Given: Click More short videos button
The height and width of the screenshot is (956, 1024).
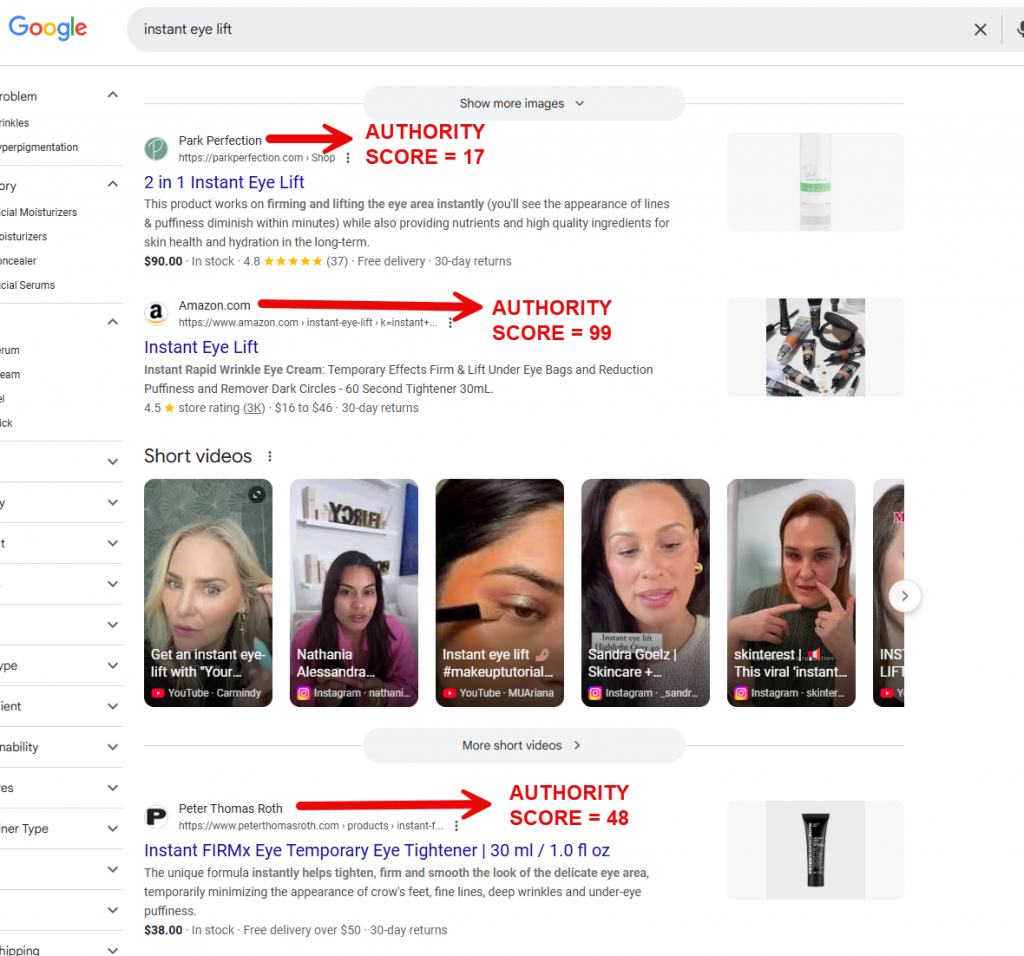Looking at the screenshot, I should pyautogui.click(x=524, y=745).
